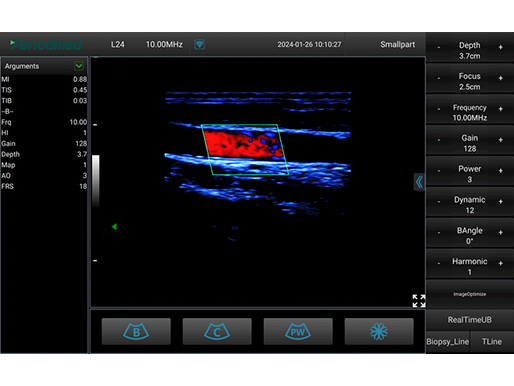Open the shield icon beside 10.00MHz

tap(199, 44)
